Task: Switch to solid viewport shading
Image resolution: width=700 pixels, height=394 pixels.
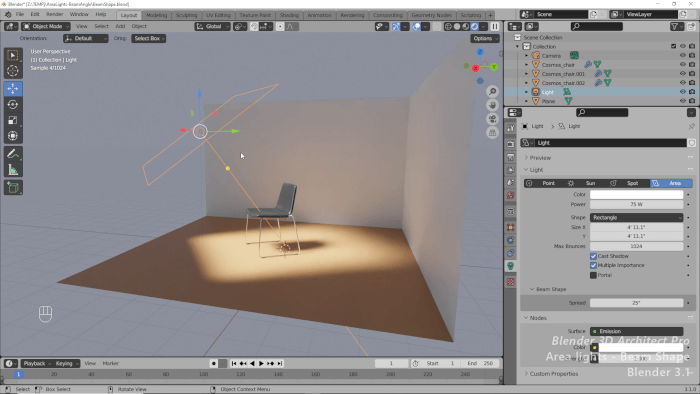Action: pyautogui.click(x=457, y=27)
